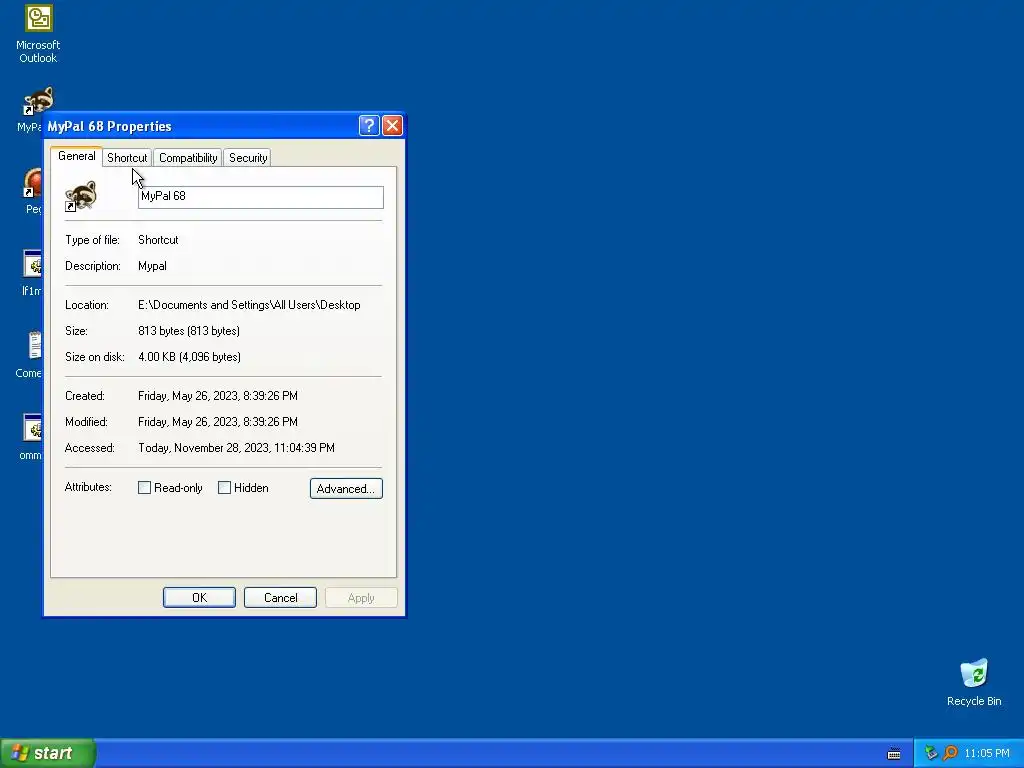Click the question-mark Help button in title bar
1024x768 pixels.
[369, 125]
